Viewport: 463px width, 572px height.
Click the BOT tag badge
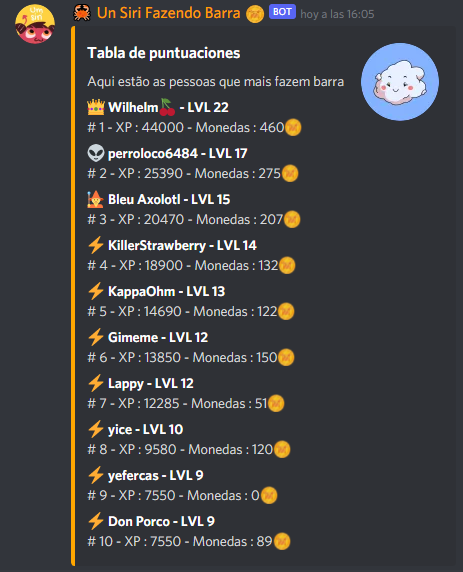pos(282,12)
